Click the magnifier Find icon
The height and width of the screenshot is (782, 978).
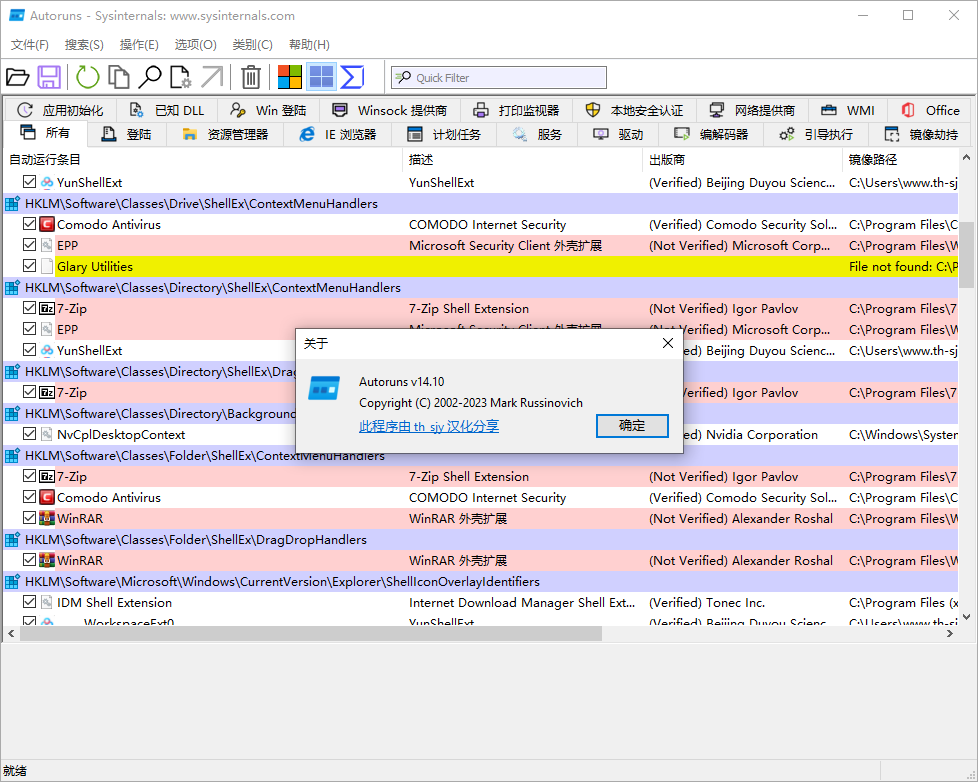150,77
